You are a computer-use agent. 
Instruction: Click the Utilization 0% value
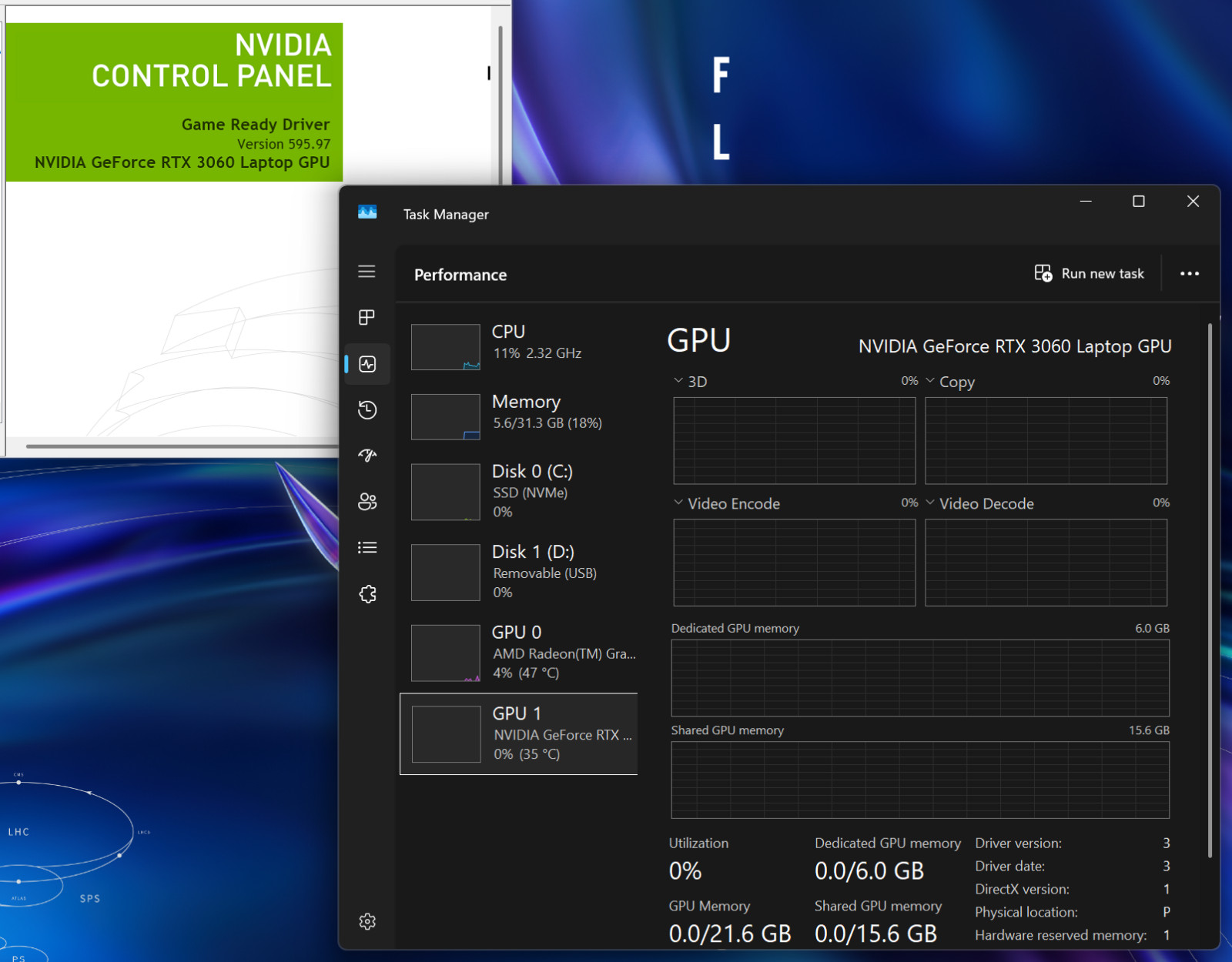pos(685,871)
